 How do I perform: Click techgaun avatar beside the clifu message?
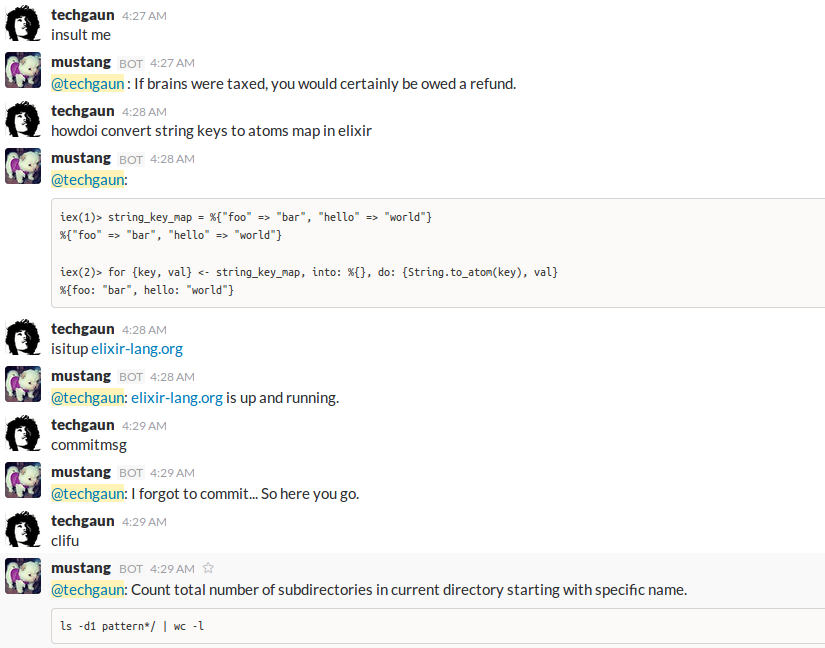pyautogui.click(x=23, y=529)
